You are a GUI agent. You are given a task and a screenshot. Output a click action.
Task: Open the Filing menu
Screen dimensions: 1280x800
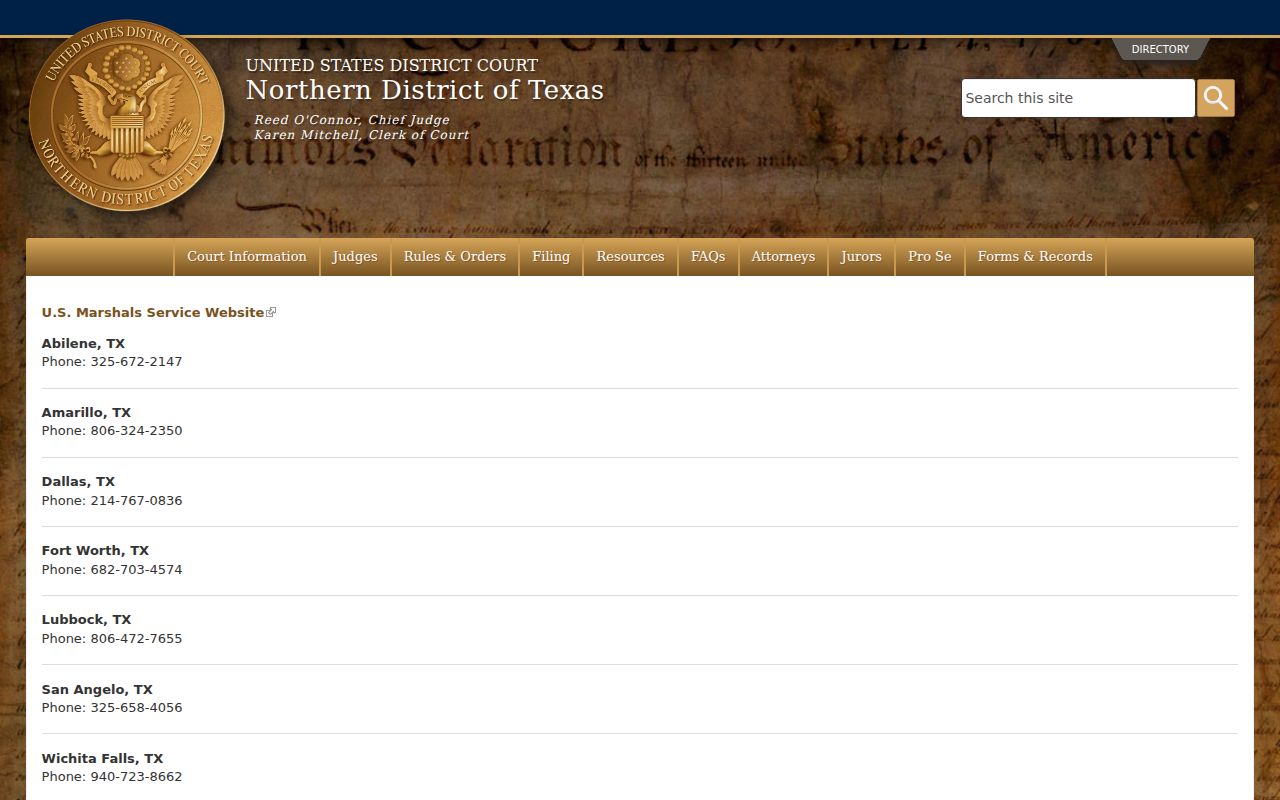click(551, 257)
